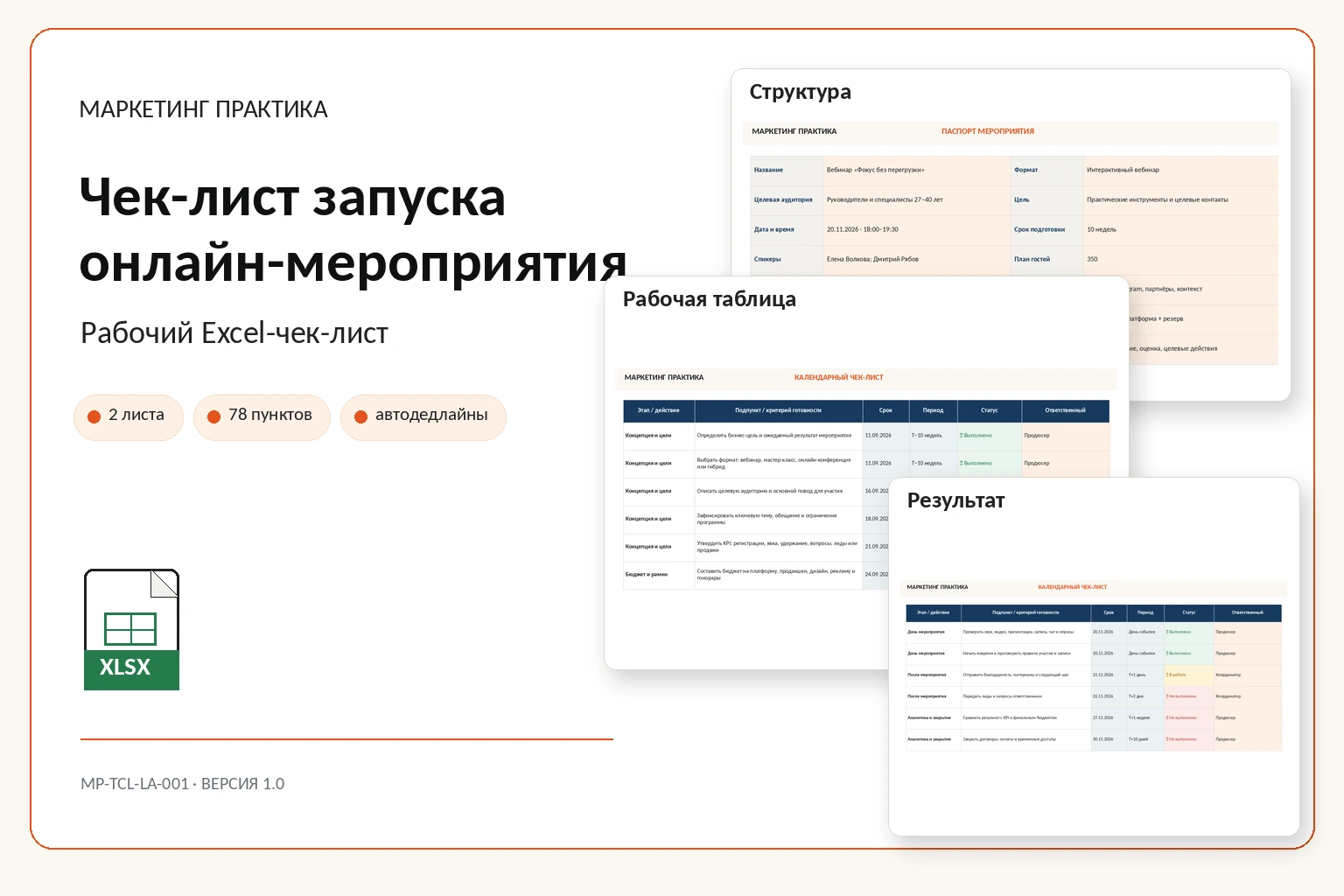Click 'Выбрать формат: вебинар, мастер-класс' row
This screenshot has width=1344, height=896.
tap(866, 464)
